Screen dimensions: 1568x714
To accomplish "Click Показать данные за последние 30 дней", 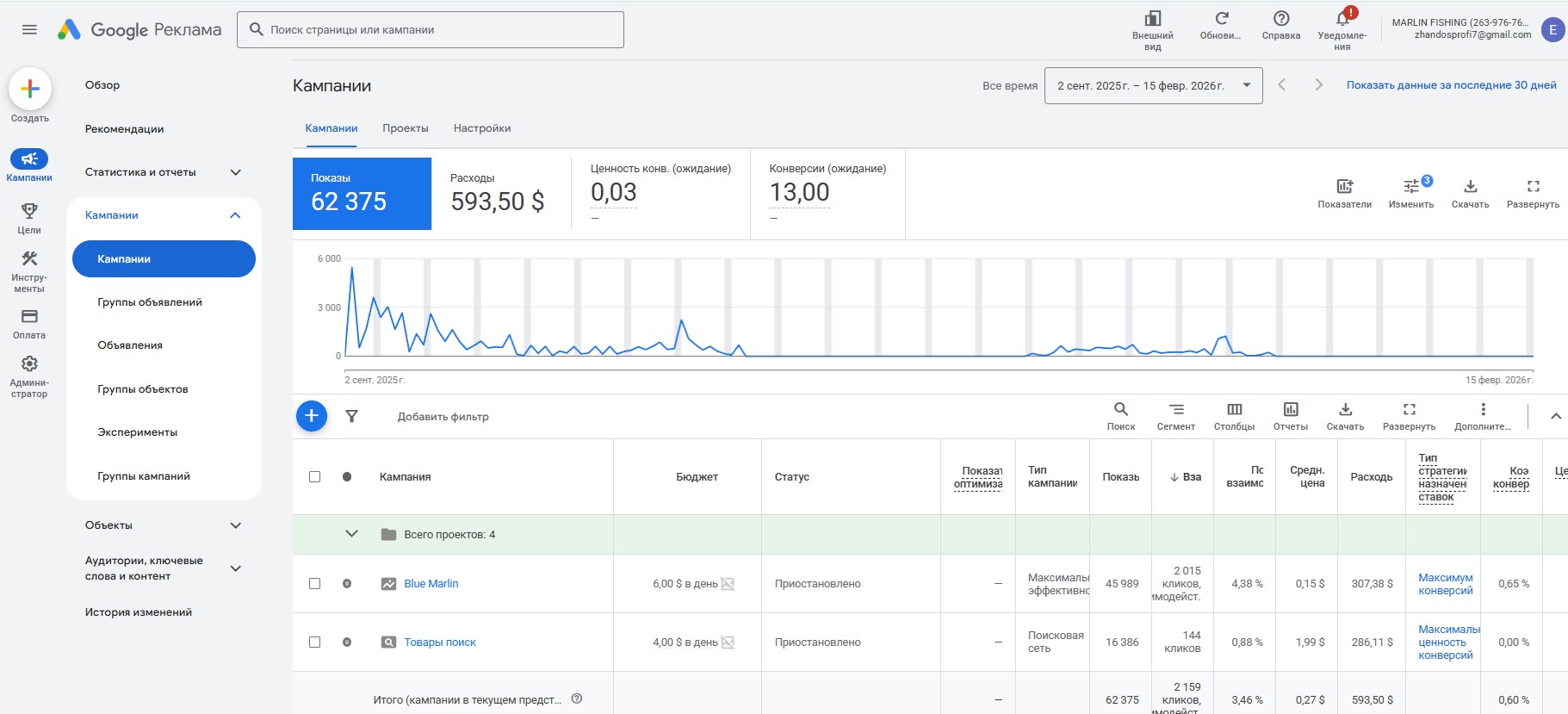I will pyautogui.click(x=1451, y=85).
